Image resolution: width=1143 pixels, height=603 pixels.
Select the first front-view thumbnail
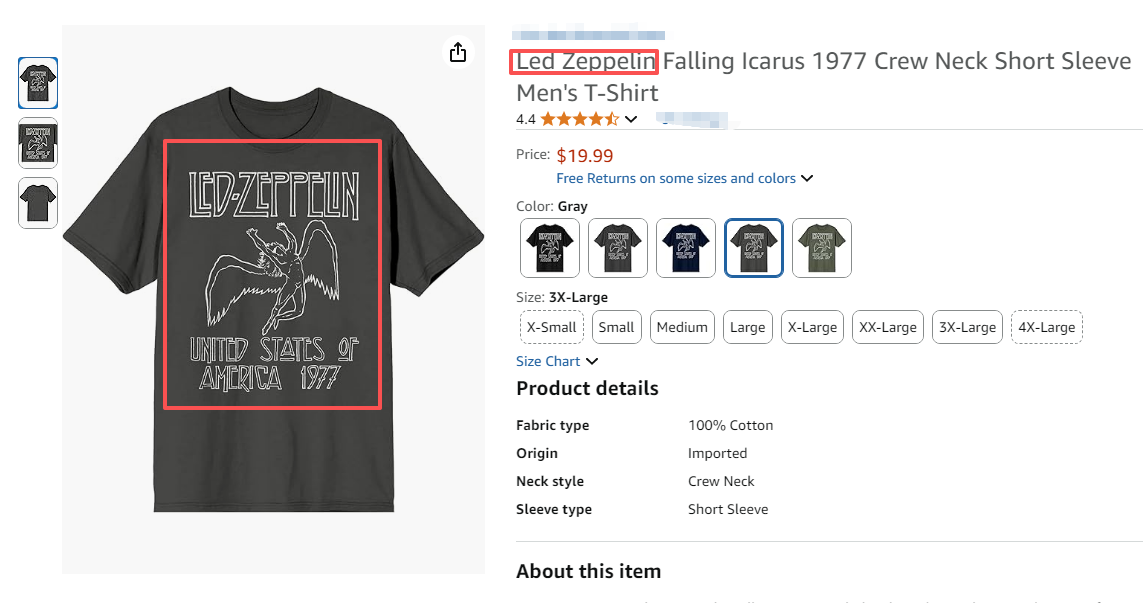point(38,83)
